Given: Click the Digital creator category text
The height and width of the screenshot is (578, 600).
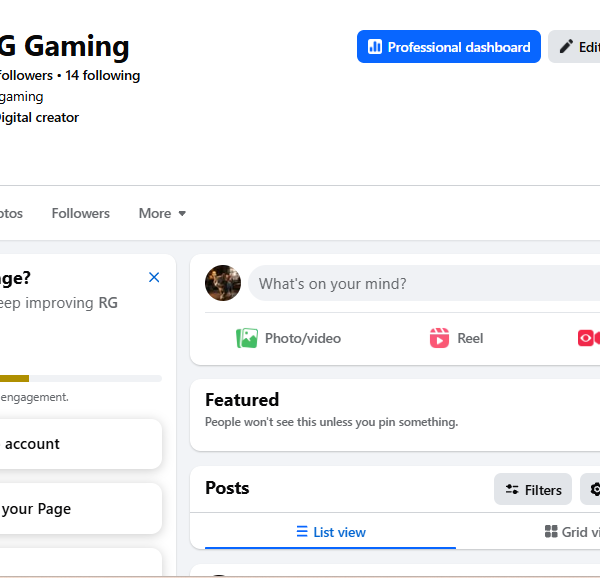Looking at the screenshot, I should click(x=39, y=117).
